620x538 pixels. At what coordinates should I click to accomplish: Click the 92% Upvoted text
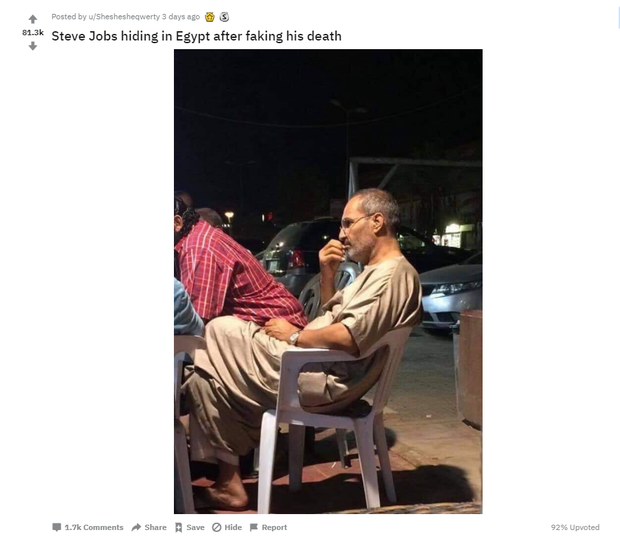[x=575, y=527]
